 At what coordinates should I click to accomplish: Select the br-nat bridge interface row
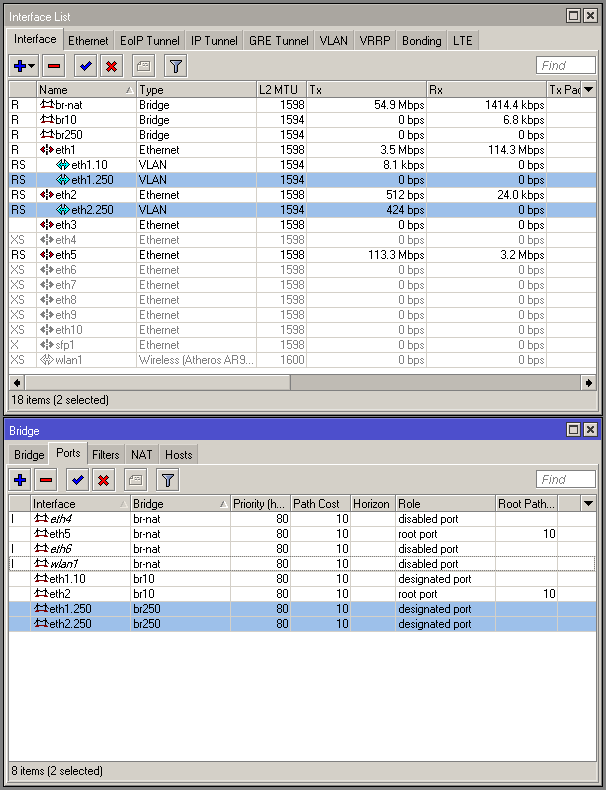[70, 105]
